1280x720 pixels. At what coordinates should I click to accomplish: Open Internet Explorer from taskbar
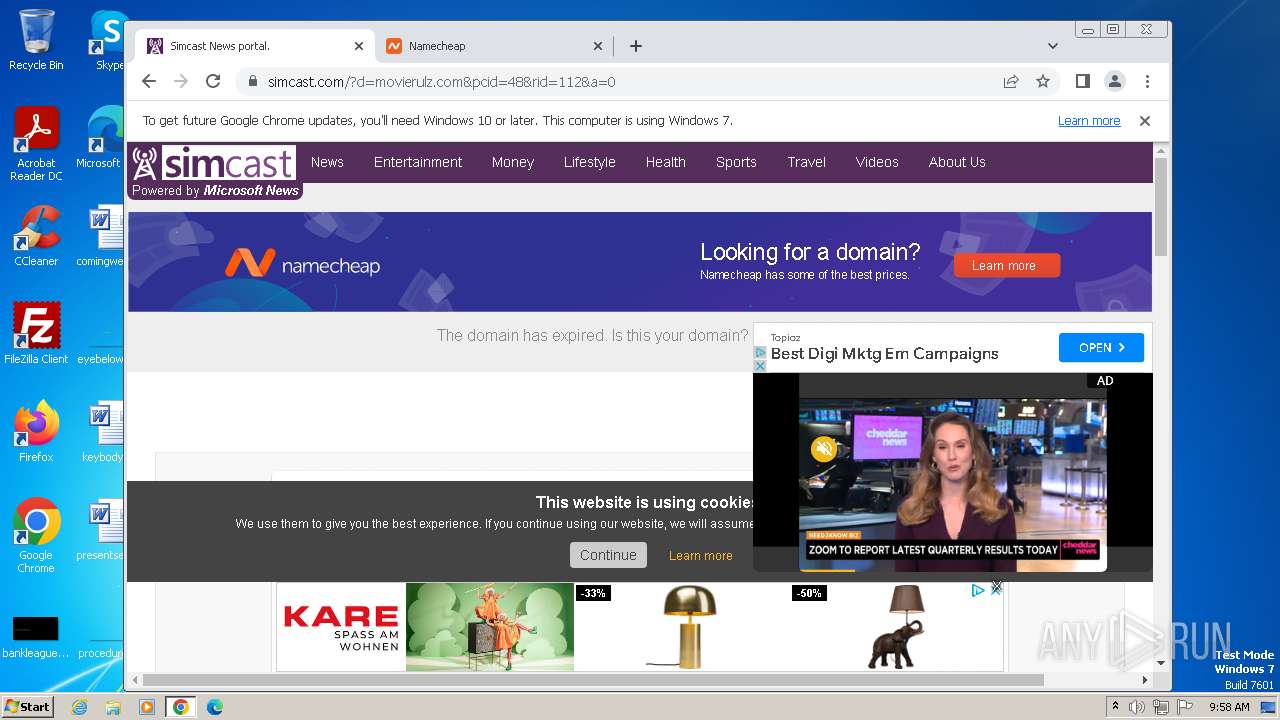tap(79, 707)
